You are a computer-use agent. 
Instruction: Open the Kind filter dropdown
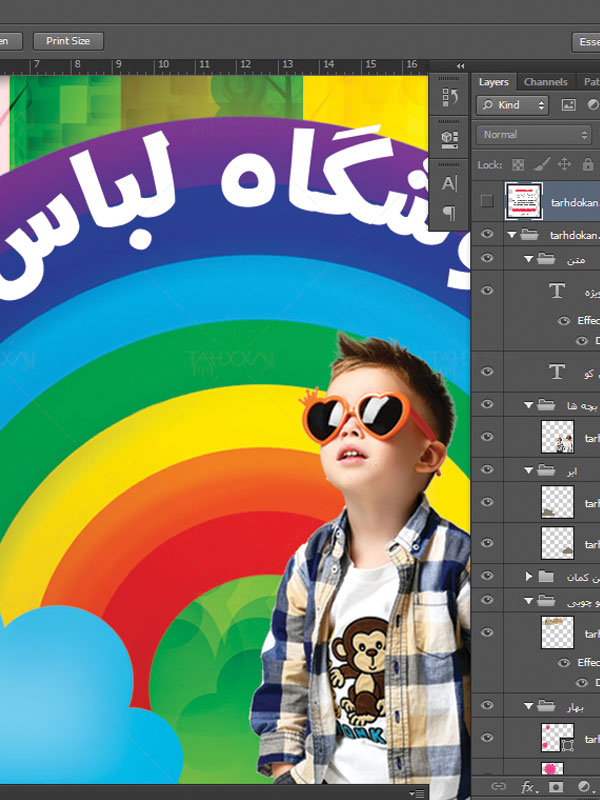(x=513, y=105)
